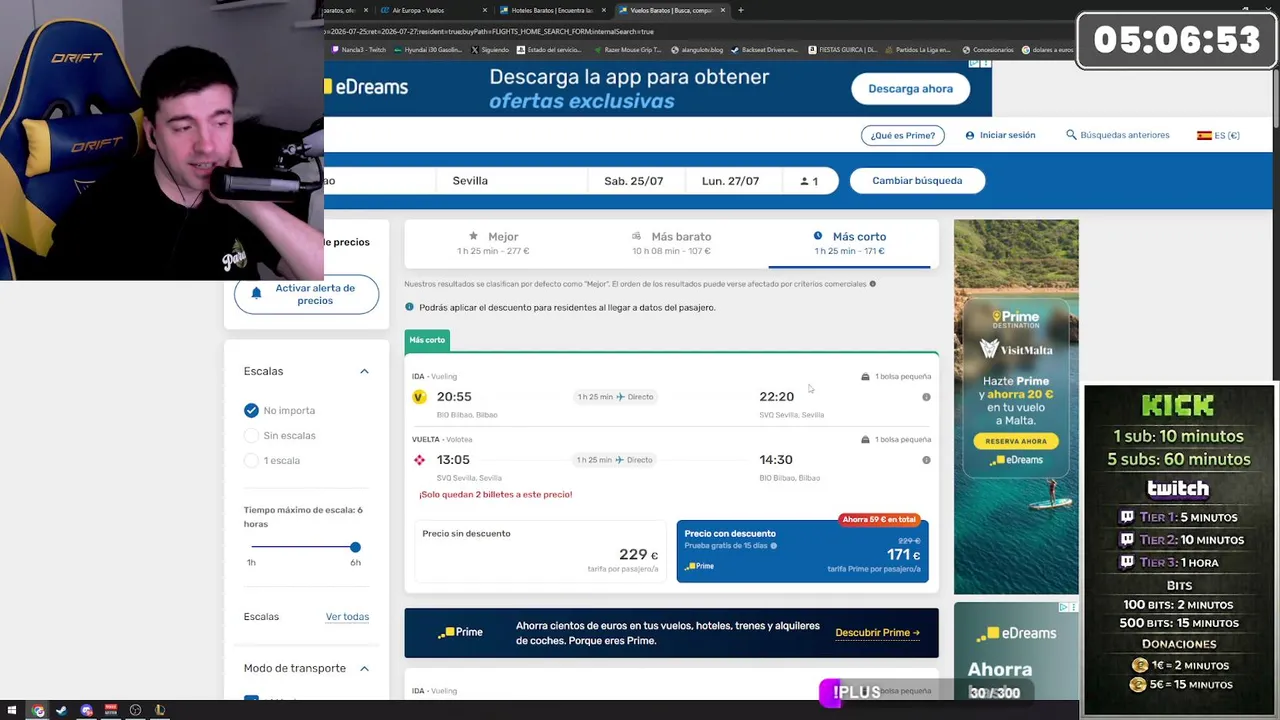Image resolution: width=1280 pixels, height=720 pixels.
Task: Open Steam from the taskbar
Action: (x=61, y=711)
